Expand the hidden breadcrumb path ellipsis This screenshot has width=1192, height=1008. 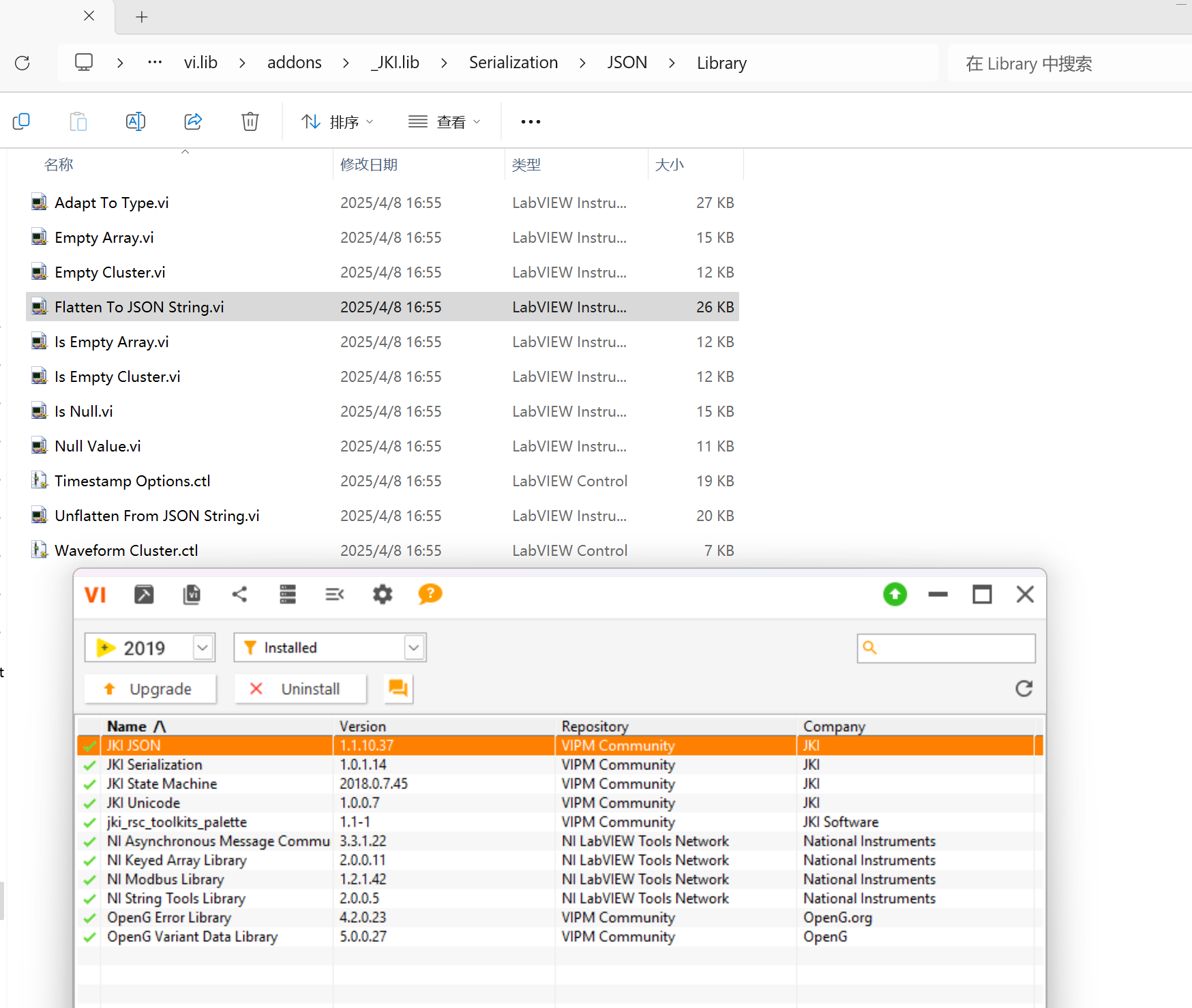[155, 63]
